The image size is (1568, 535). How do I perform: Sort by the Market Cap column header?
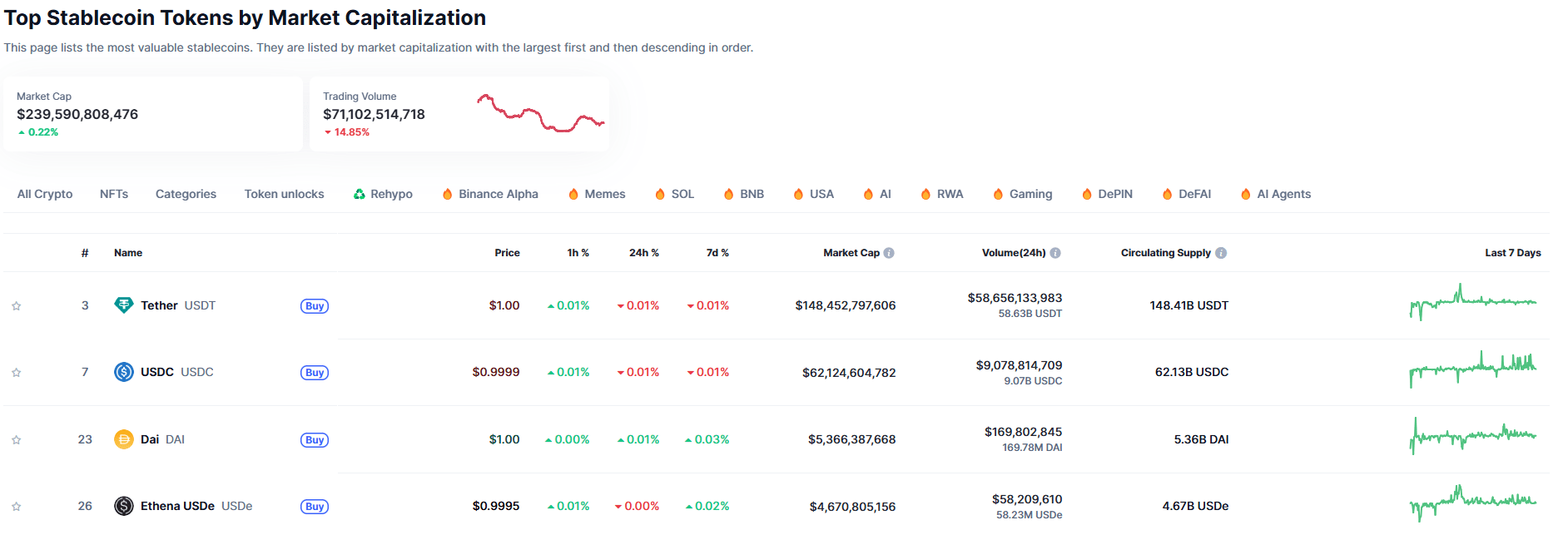(x=851, y=253)
